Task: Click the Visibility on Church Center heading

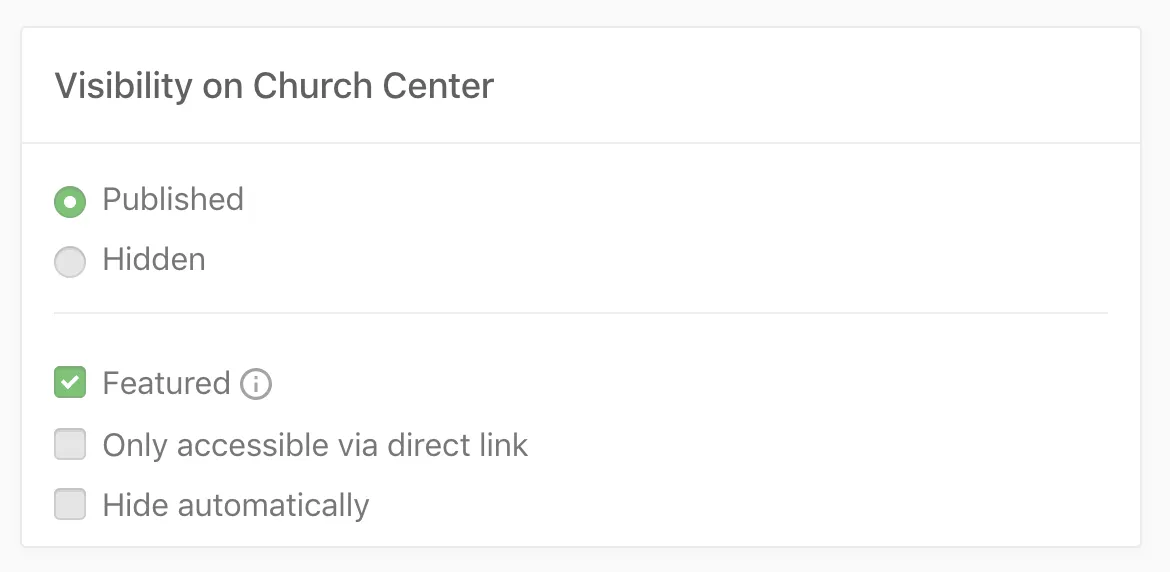Action: (274, 86)
